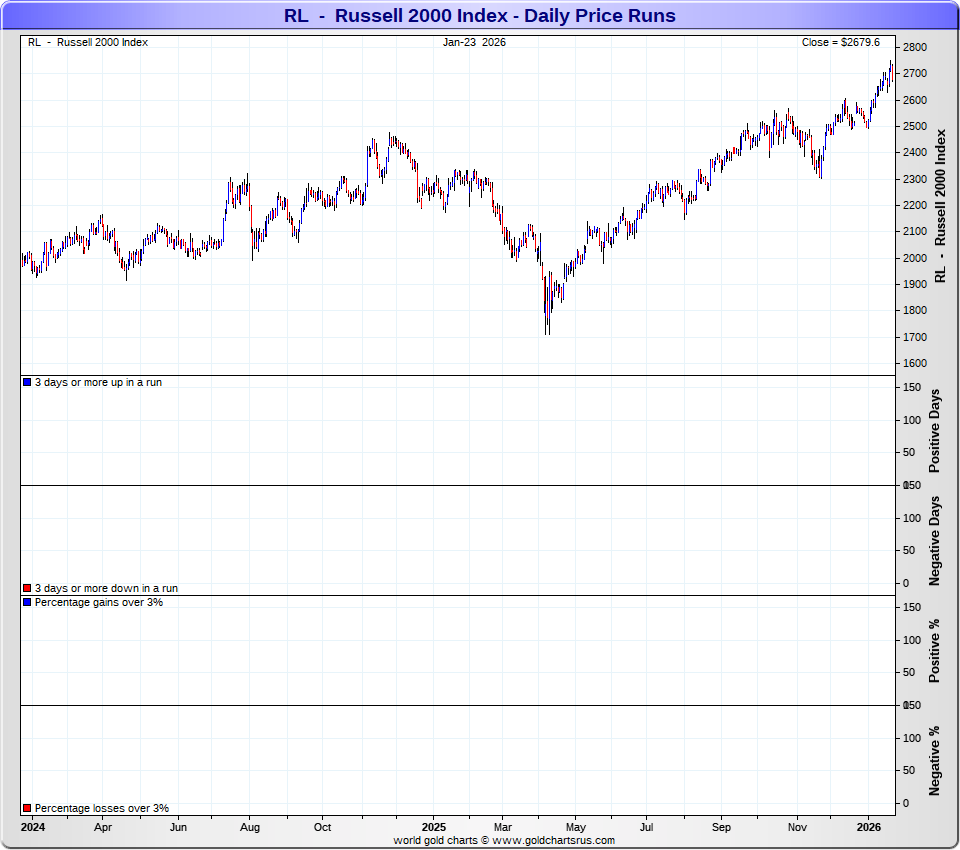Click the 'Oct' month label on the time axis
960x850 pixels.
click(x=323, y=827)
